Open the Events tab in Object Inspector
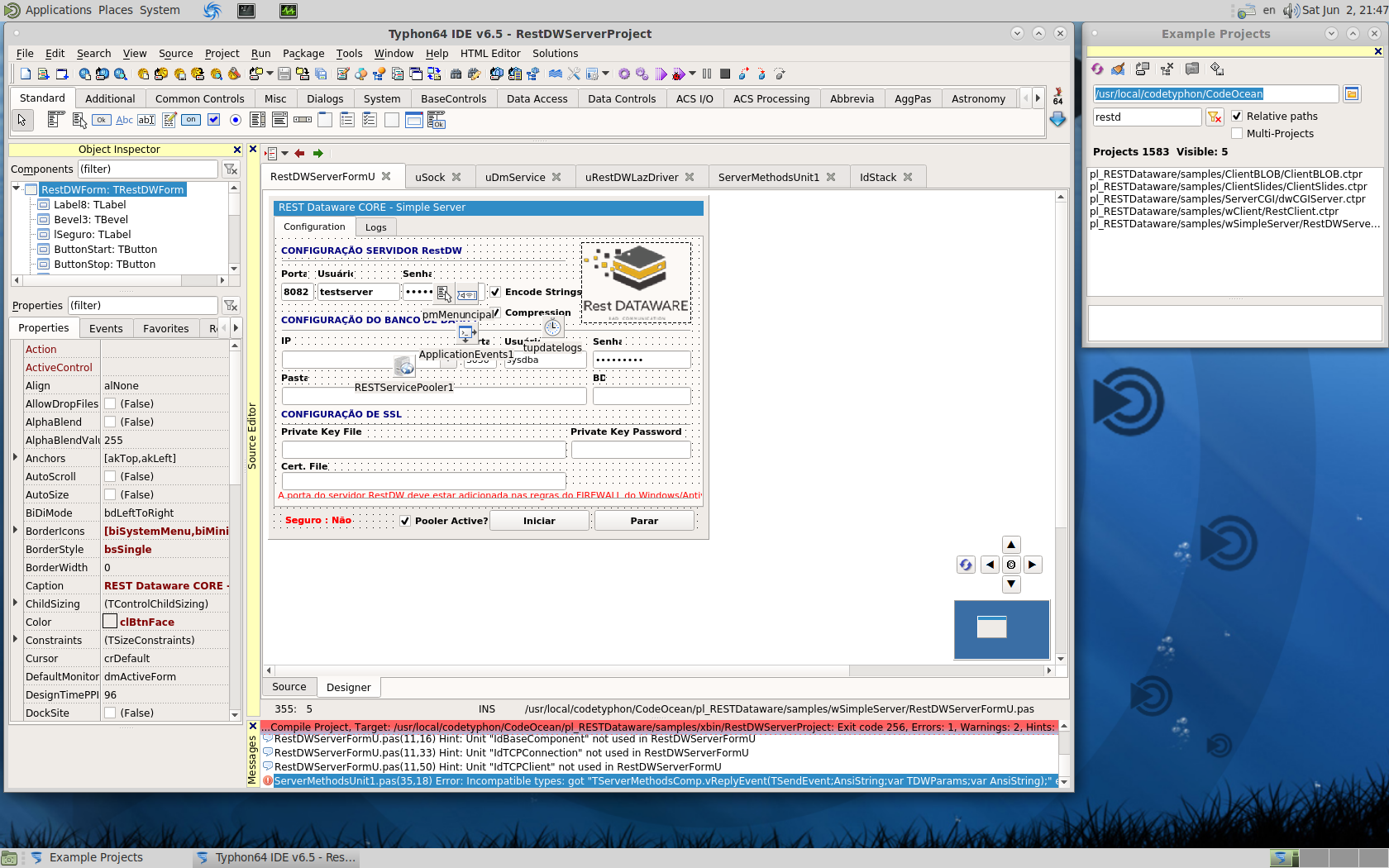The height and width of the screenshot is (868, 1389). tap(106, 328)
